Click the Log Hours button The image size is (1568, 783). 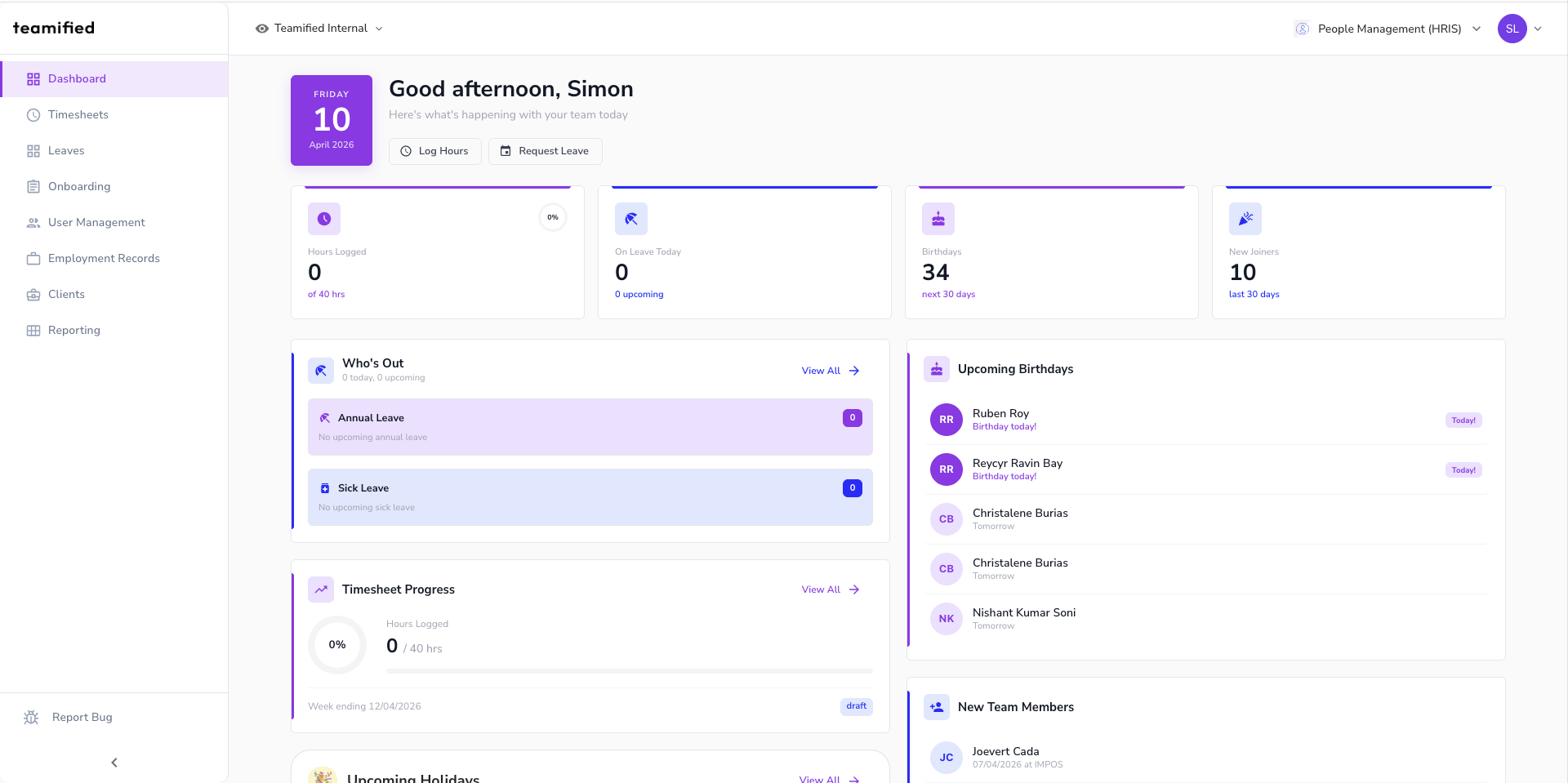pyautogui.click(x=434, y=151)
